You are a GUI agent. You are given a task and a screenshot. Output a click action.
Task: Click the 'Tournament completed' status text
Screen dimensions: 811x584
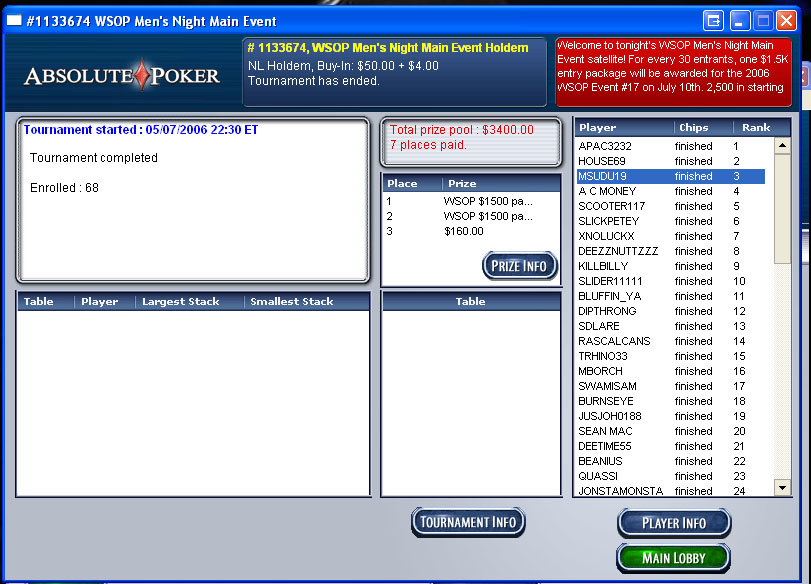(x=94, y=158)
